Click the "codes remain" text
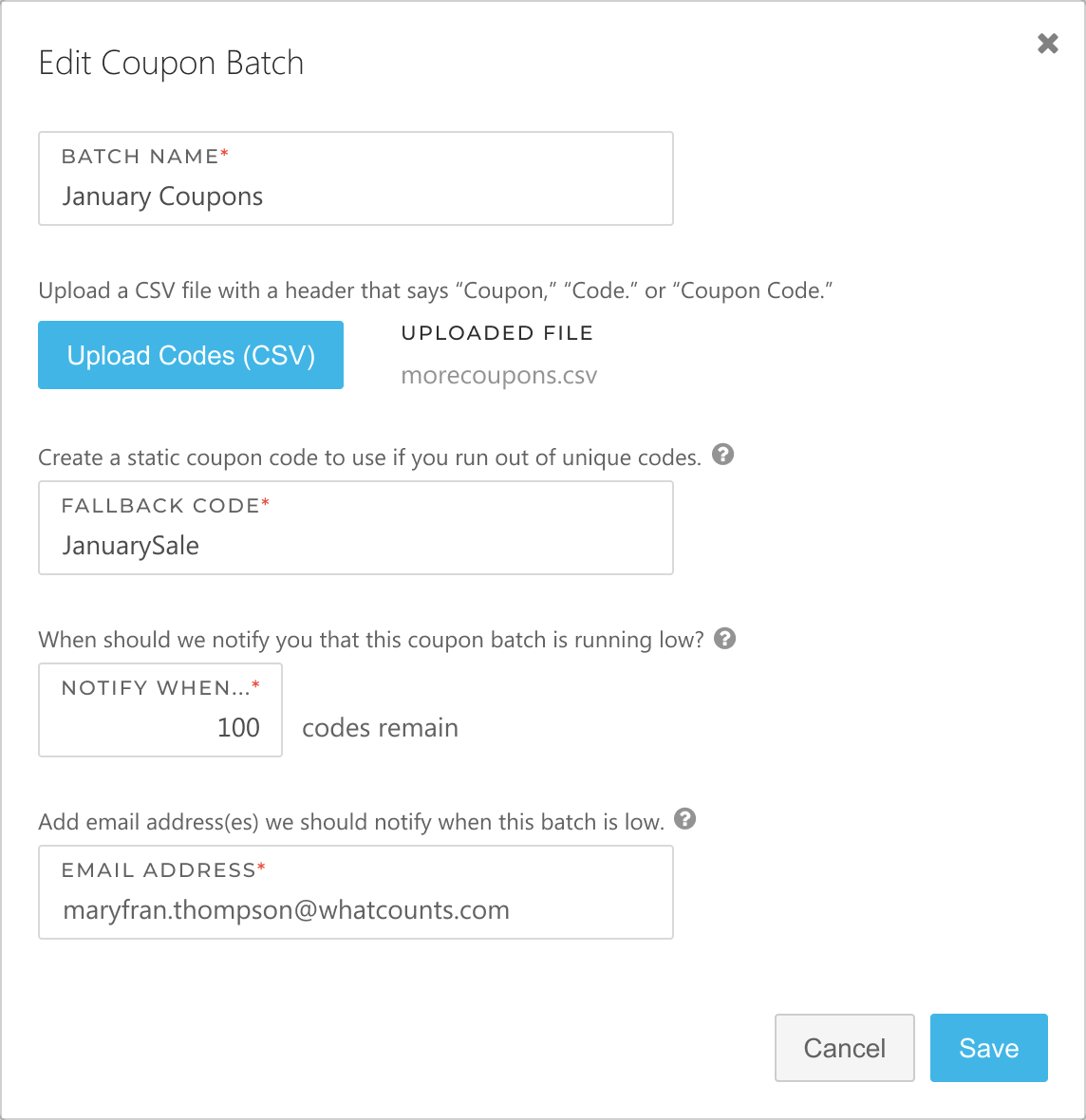The image size is (1086, 1120). pos(380,728)
